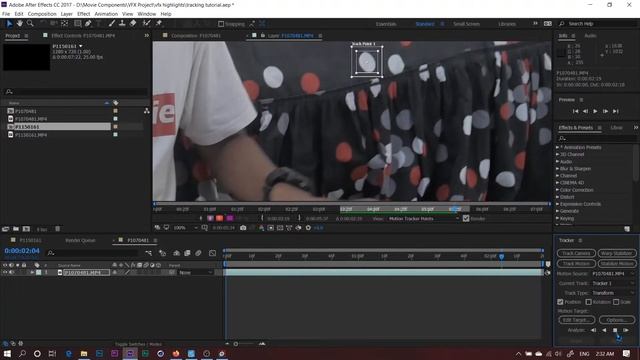The width and height of the screenshot is (640, 360).
Task: Open File Explorer from the taskbar
Action: point(84,353)
